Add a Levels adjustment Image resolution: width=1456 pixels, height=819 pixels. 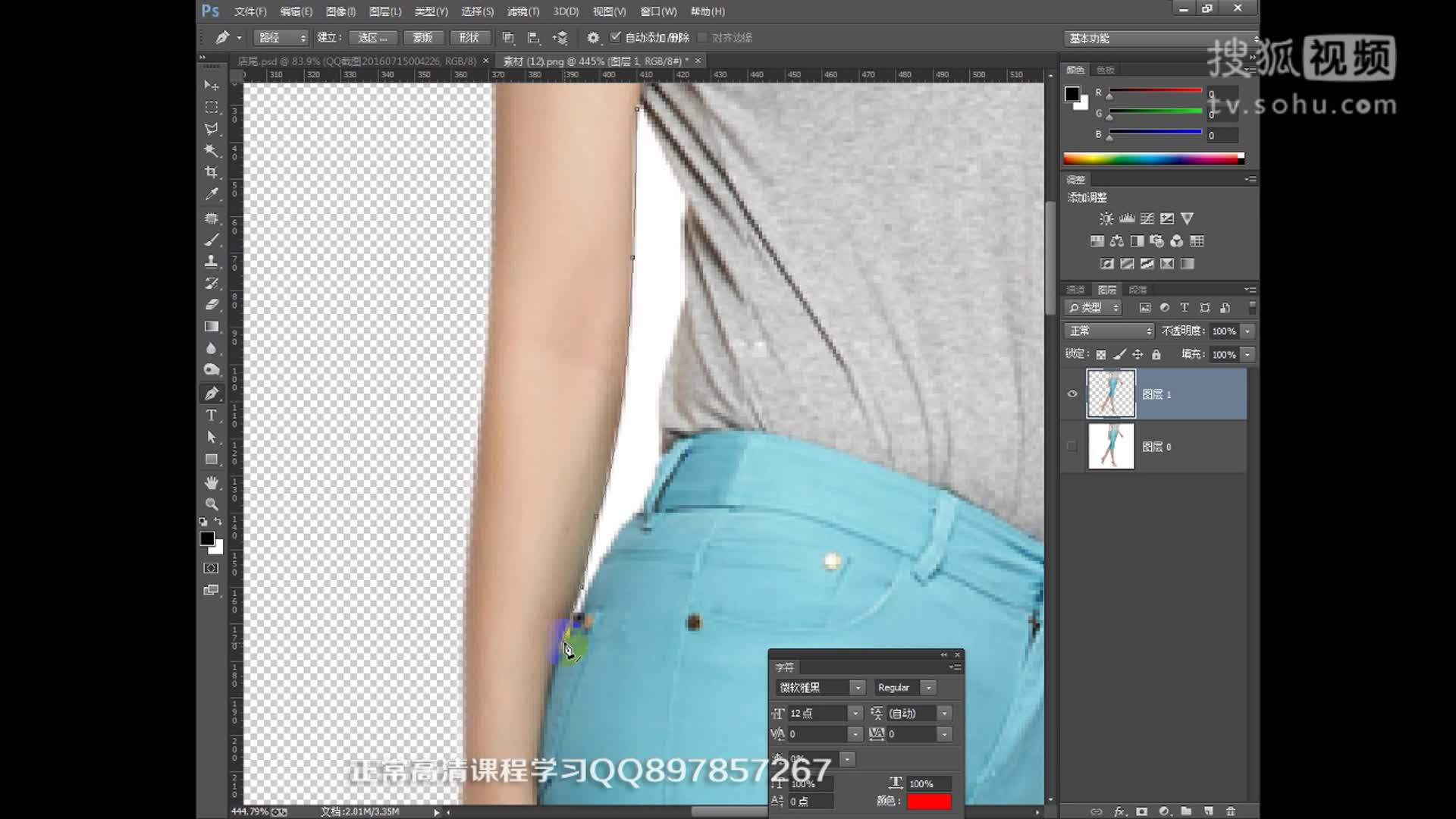click(1127, 218)
